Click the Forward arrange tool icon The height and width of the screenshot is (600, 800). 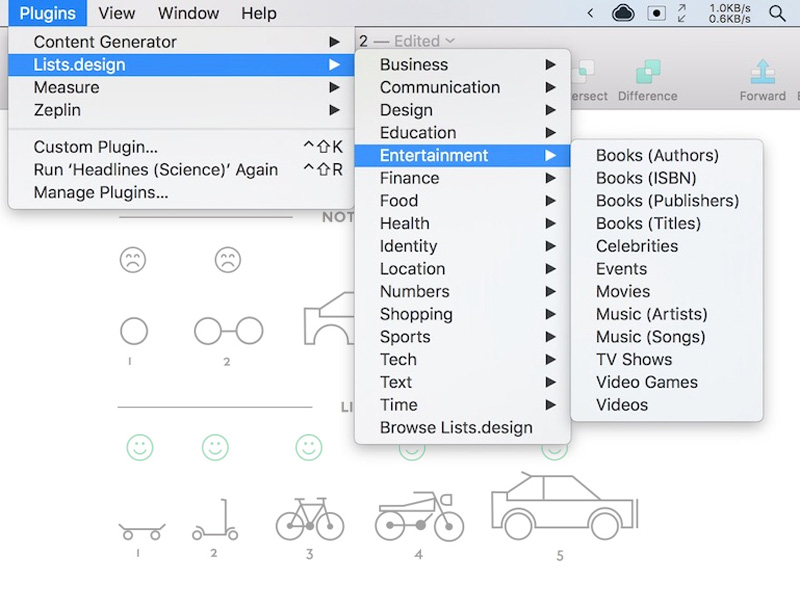click(763, 72)
